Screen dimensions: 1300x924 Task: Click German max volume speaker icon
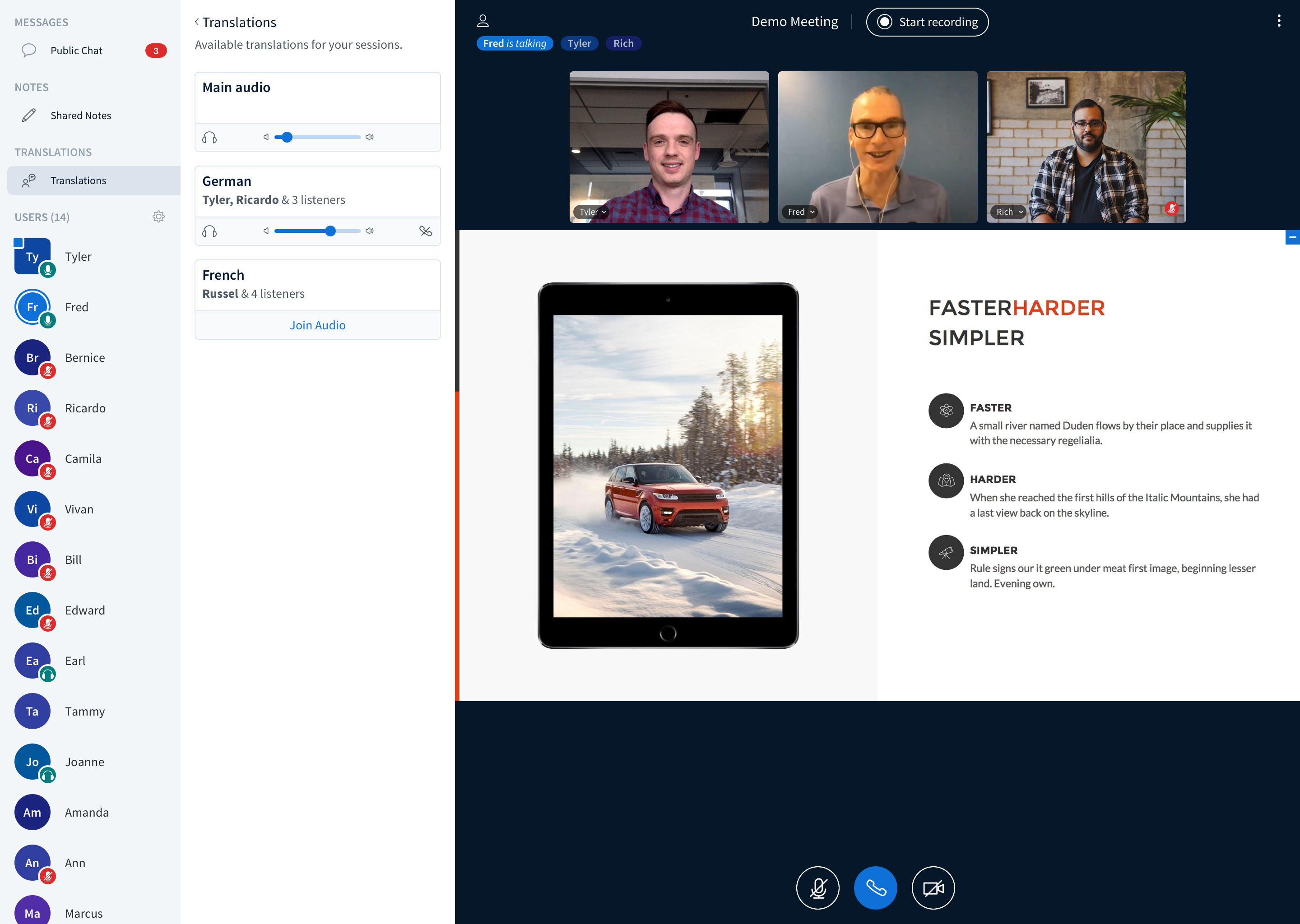click(x=370, y=231)
